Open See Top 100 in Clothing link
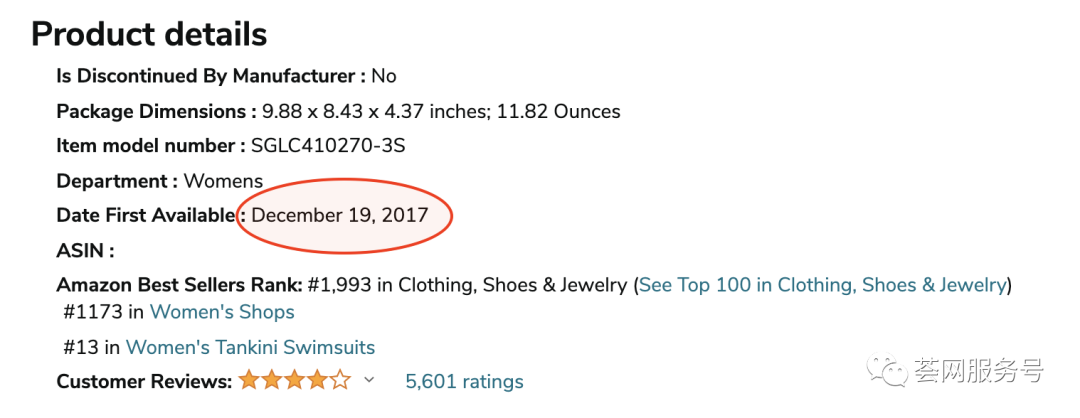 822,285
